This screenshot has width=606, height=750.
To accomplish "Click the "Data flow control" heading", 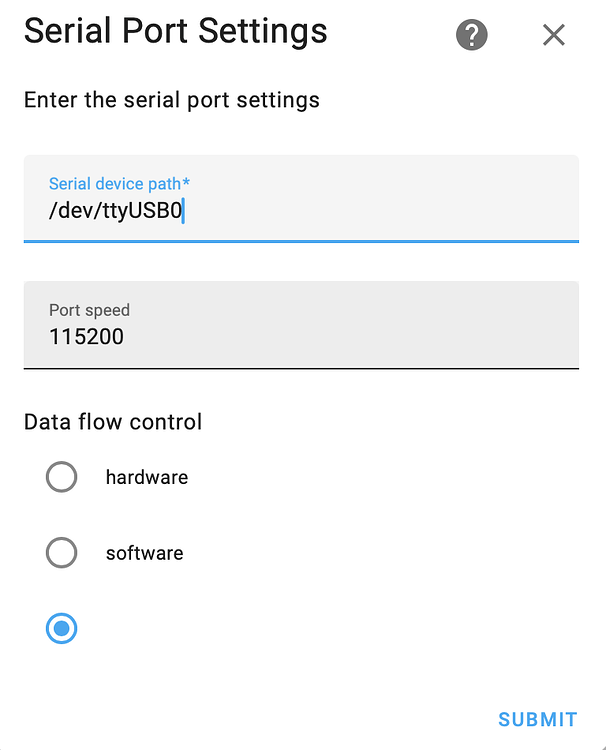I will point(113,422).
